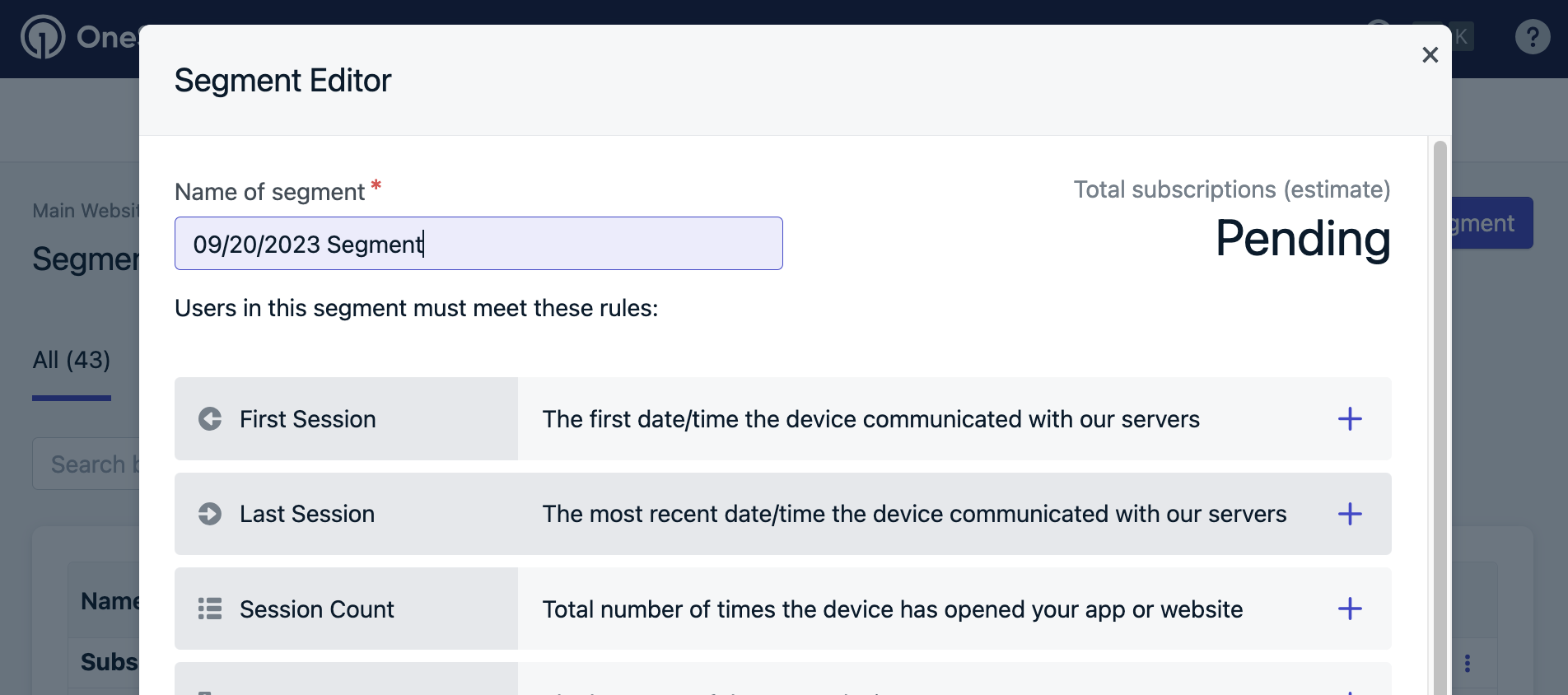The width and height of the screenshot is (1568, 695).
Task: Add the Session Count rule with plus
Action: pyautogui.click(x=1350, y=609)
